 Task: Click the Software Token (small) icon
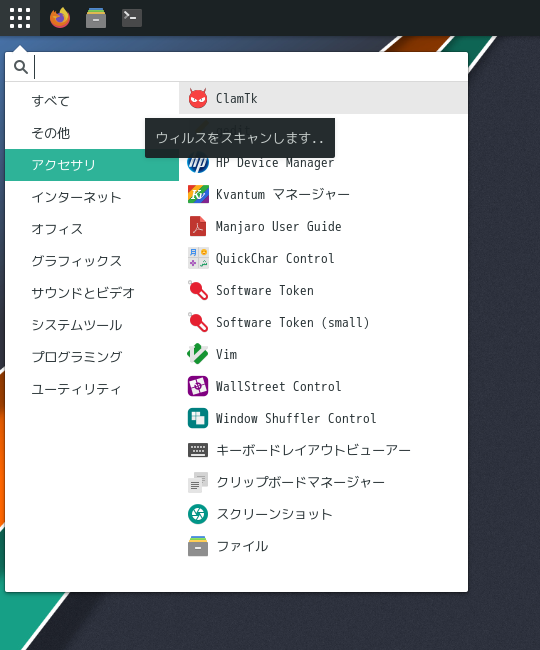tap(198, 322)
